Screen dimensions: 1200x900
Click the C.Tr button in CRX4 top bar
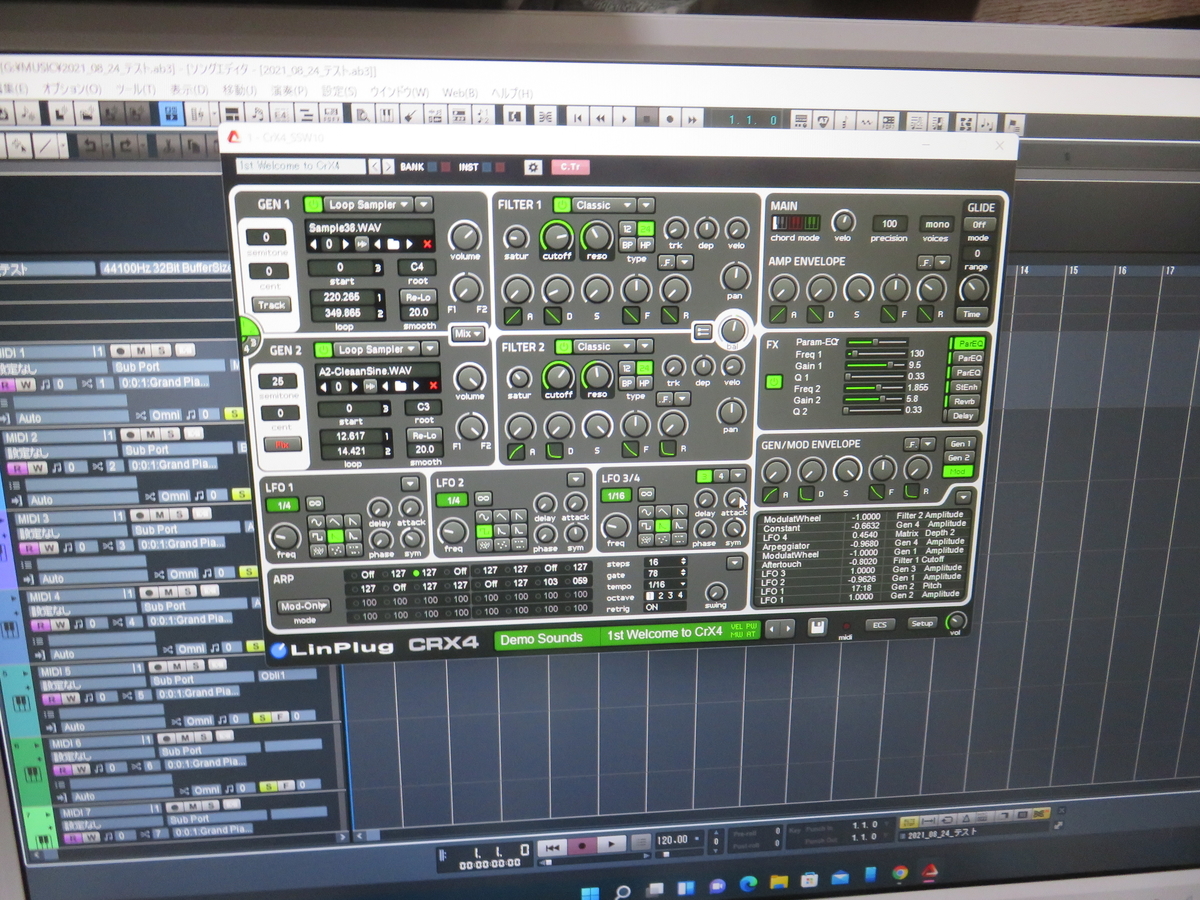572,167
